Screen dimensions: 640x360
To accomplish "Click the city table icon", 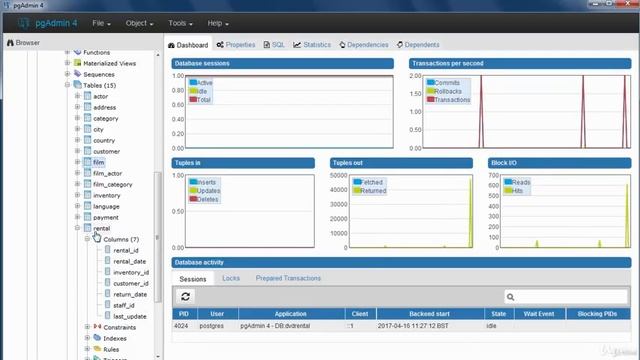I will 87,129.
